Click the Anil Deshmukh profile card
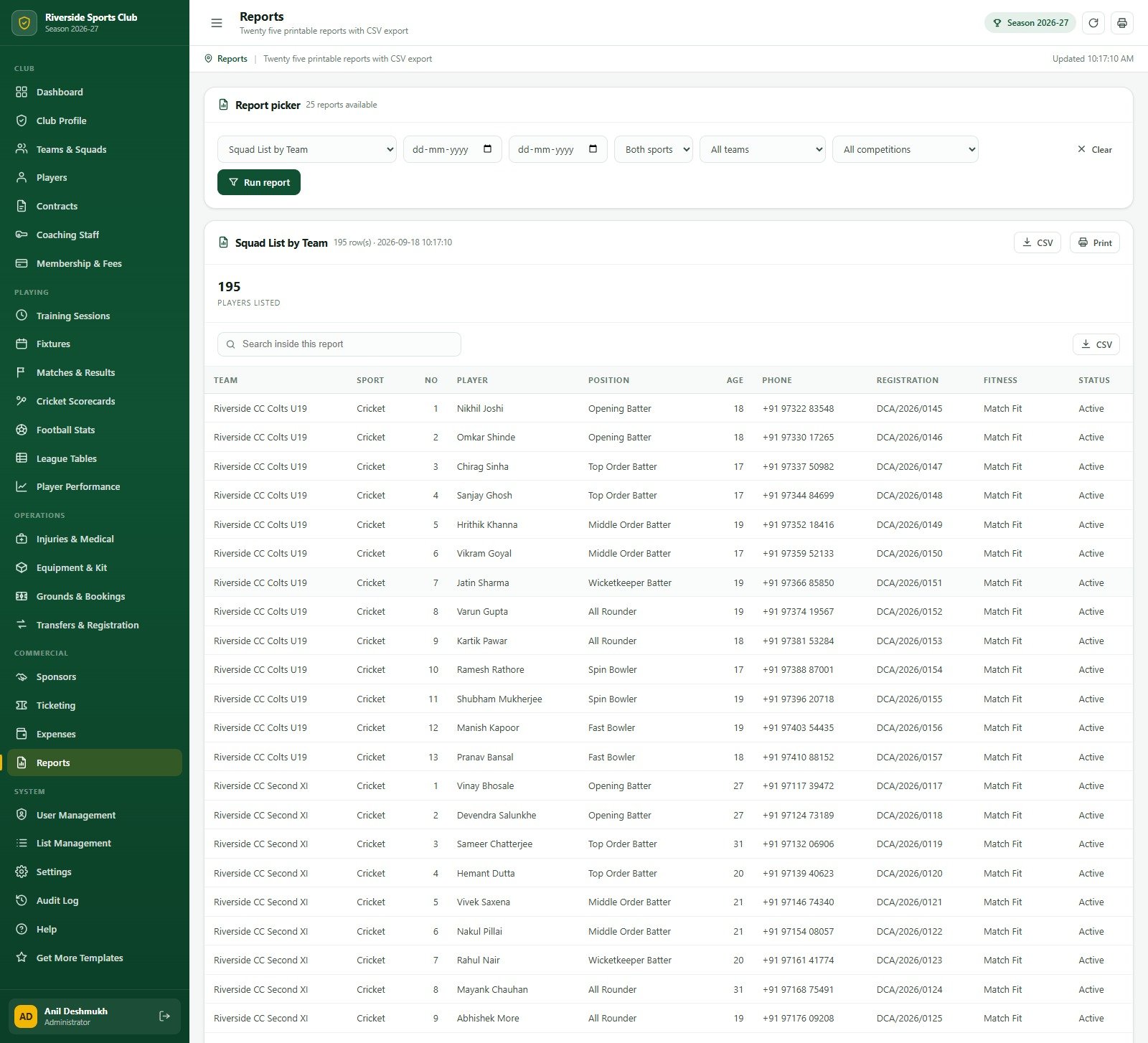The width and height of the screenshot is (1148, 1043). (x=95, y=1016)
